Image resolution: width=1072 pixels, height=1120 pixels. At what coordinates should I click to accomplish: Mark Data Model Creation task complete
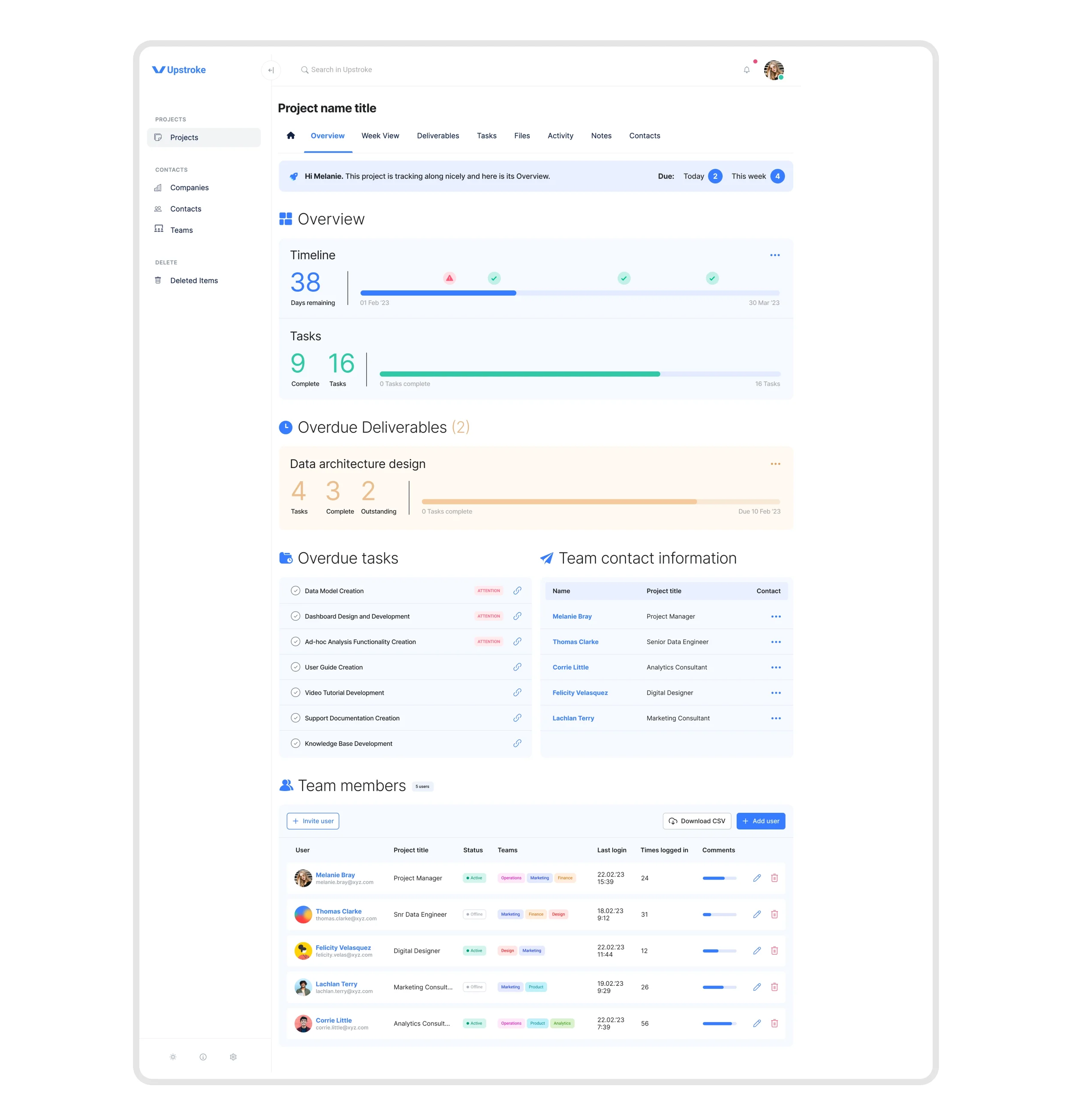(x=295, y=591)
